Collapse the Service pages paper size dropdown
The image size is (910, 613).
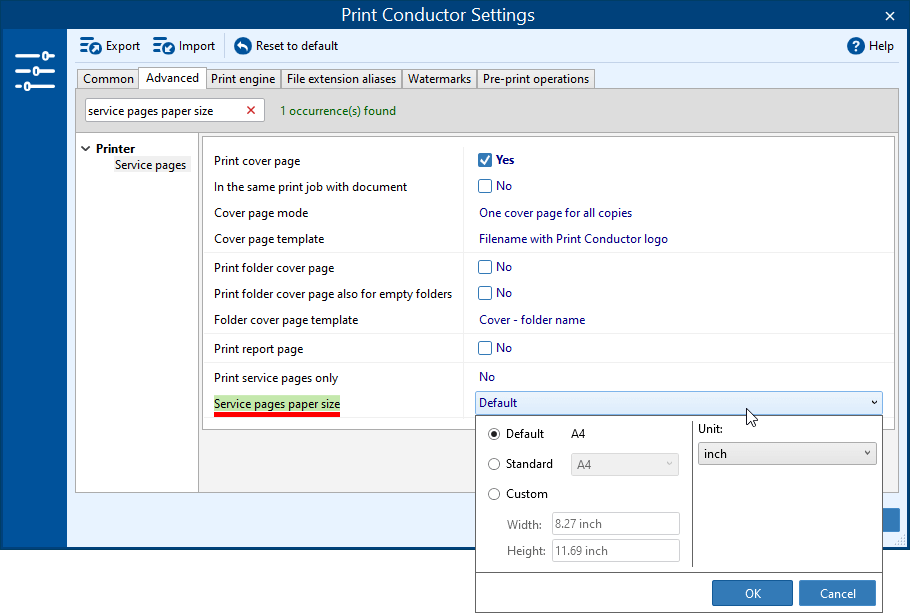[874, 403]
